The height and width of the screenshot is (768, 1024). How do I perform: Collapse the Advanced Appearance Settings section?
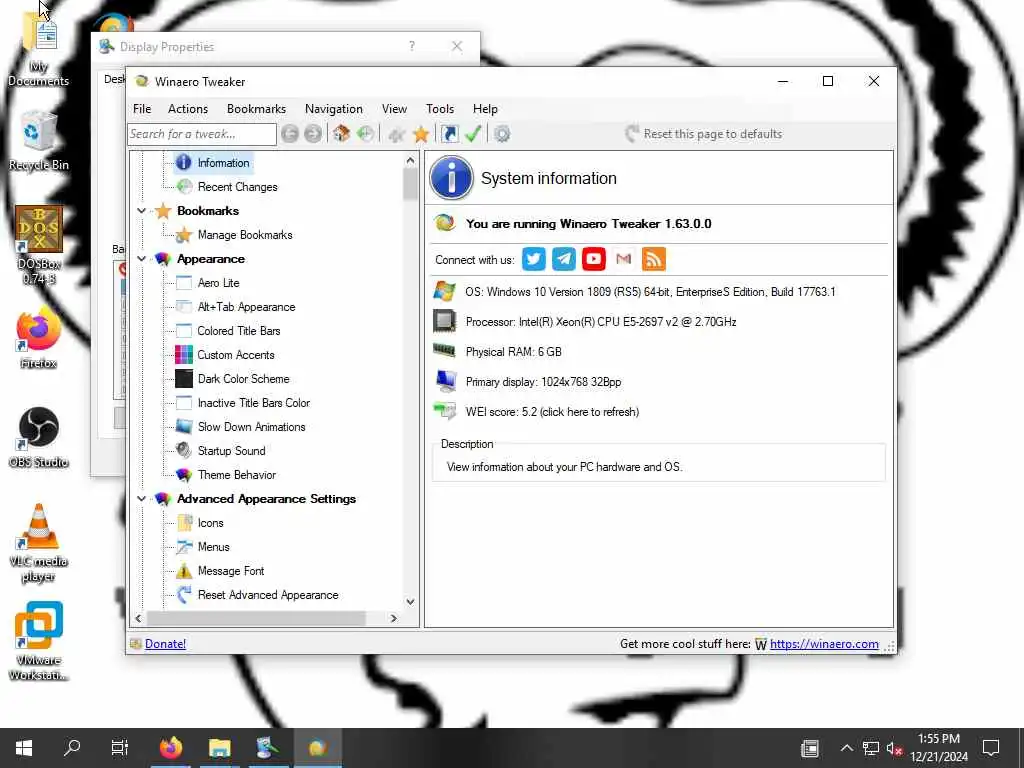(x=142, y=499)
